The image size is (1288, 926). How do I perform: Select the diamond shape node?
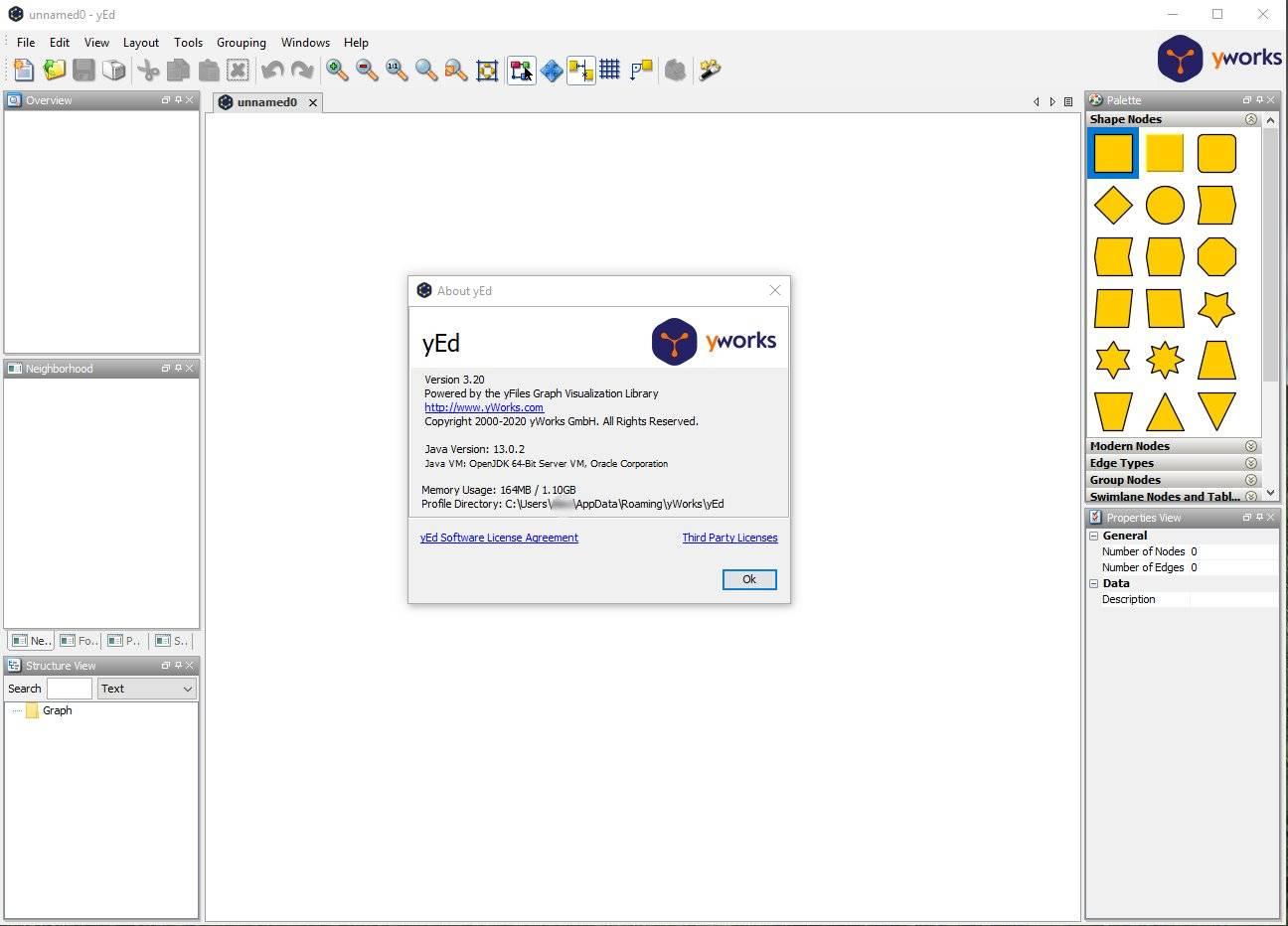1113,206
